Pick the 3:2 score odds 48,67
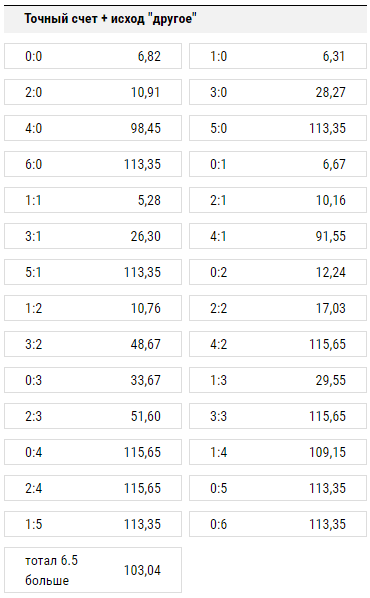 coord(93,344)
